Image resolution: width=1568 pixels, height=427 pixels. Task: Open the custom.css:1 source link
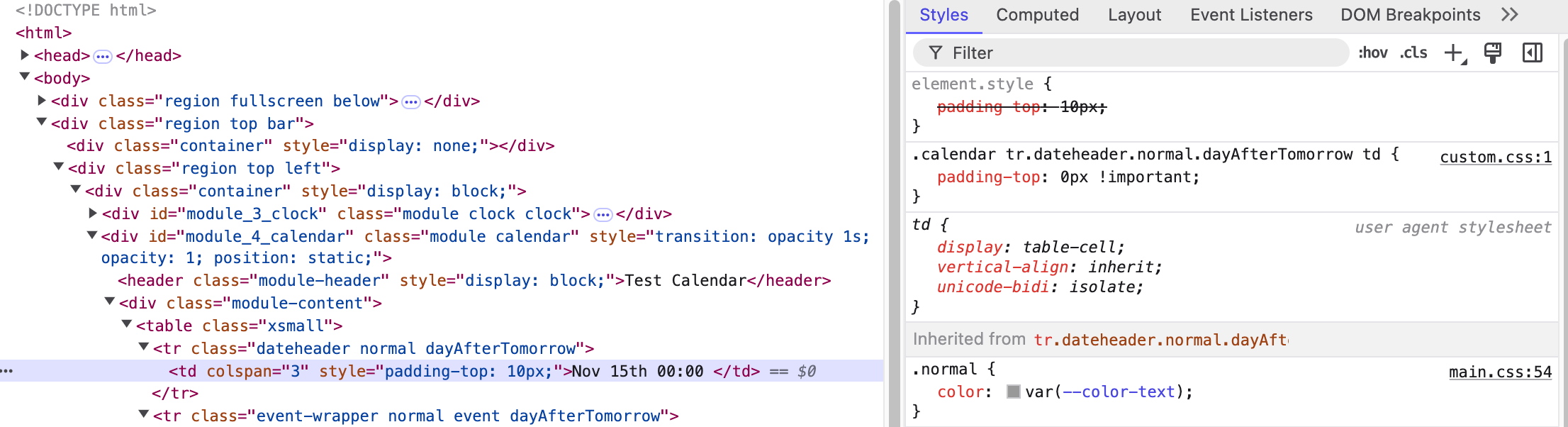[1496, 157]
